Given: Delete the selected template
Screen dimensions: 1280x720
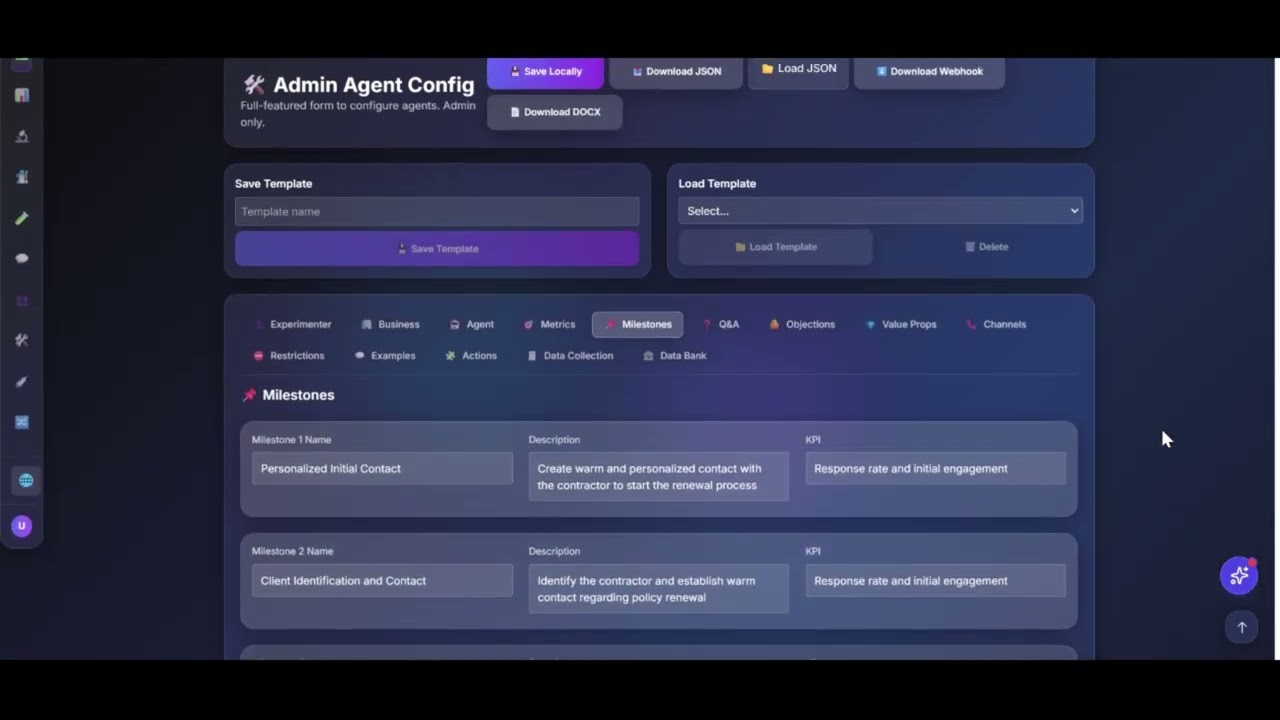Looking at the screenshot, I should point(986,247).
